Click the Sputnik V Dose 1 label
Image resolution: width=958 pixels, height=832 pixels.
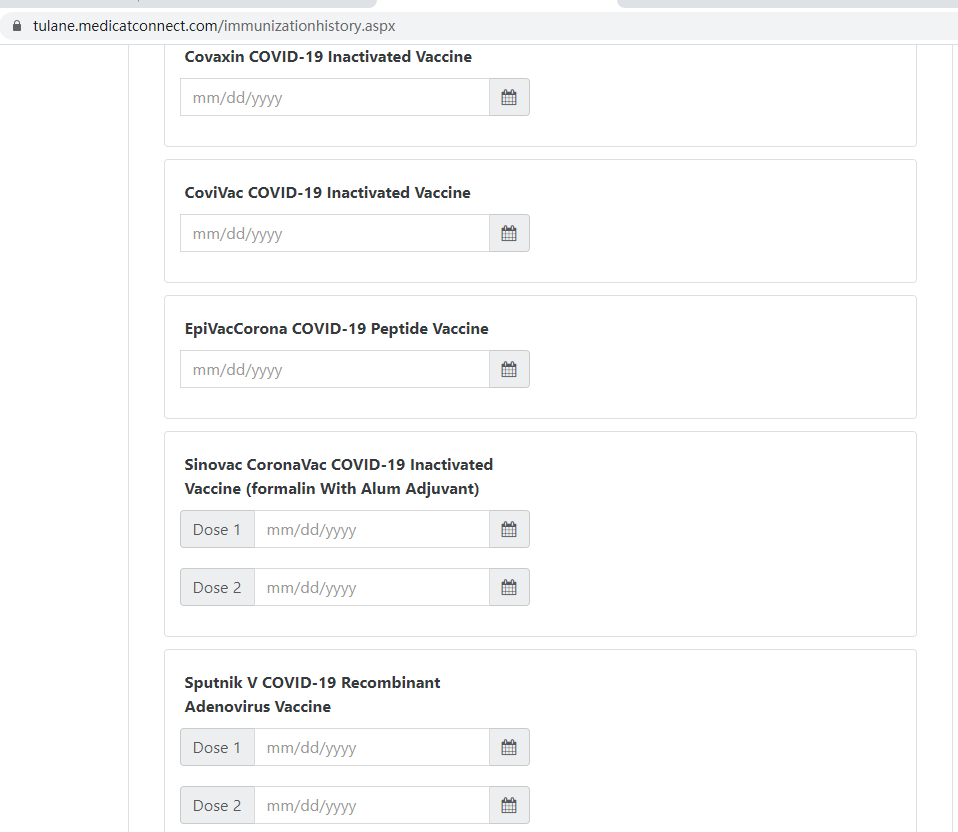pos(217,747)
